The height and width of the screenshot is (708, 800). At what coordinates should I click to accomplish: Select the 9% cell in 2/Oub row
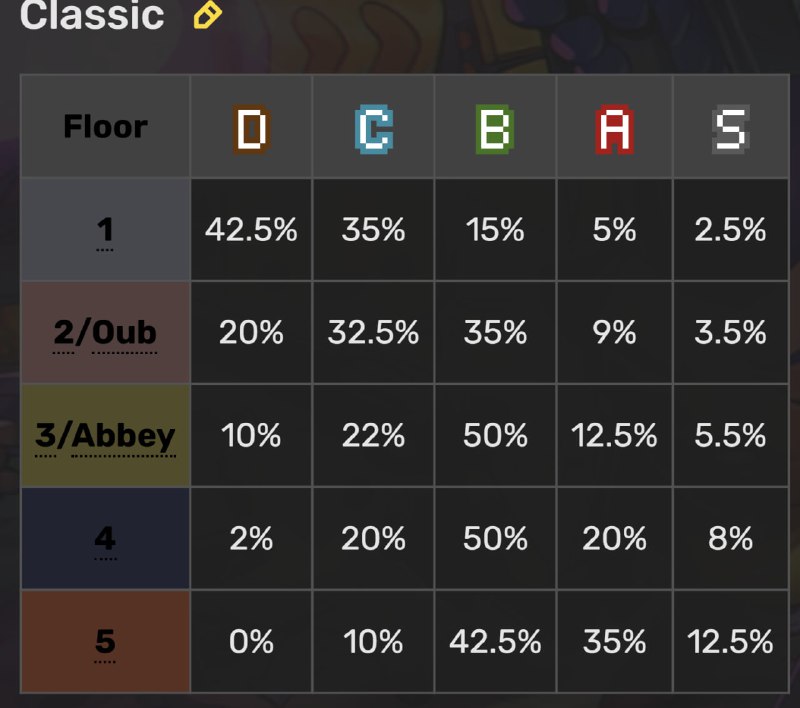(x=614, y=333)
